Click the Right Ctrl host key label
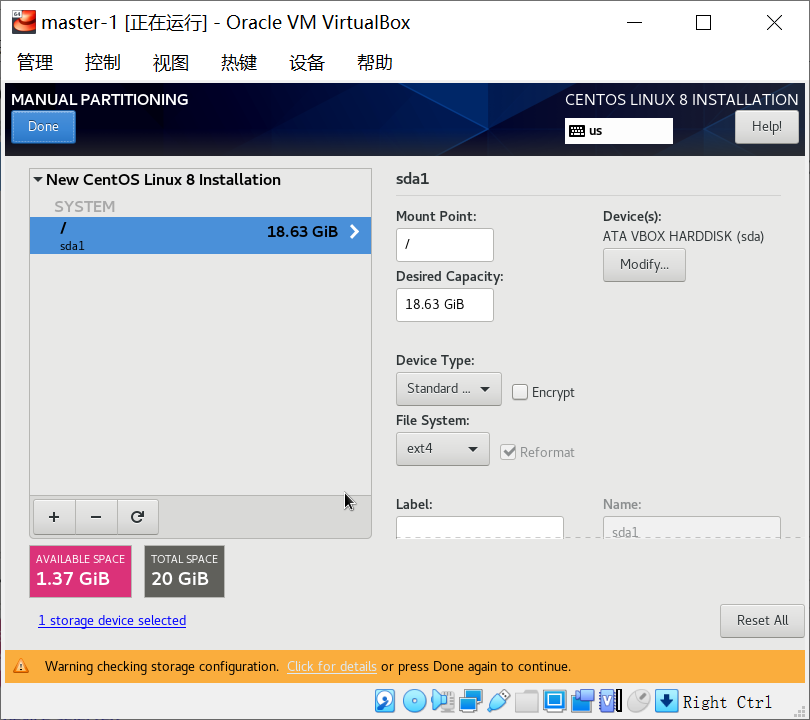 click(727, 702)
